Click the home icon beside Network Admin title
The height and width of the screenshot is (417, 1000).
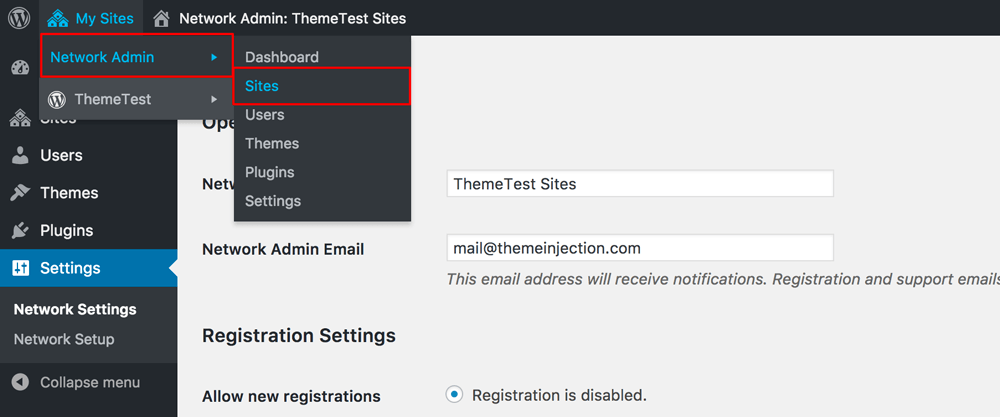(162, 18)
